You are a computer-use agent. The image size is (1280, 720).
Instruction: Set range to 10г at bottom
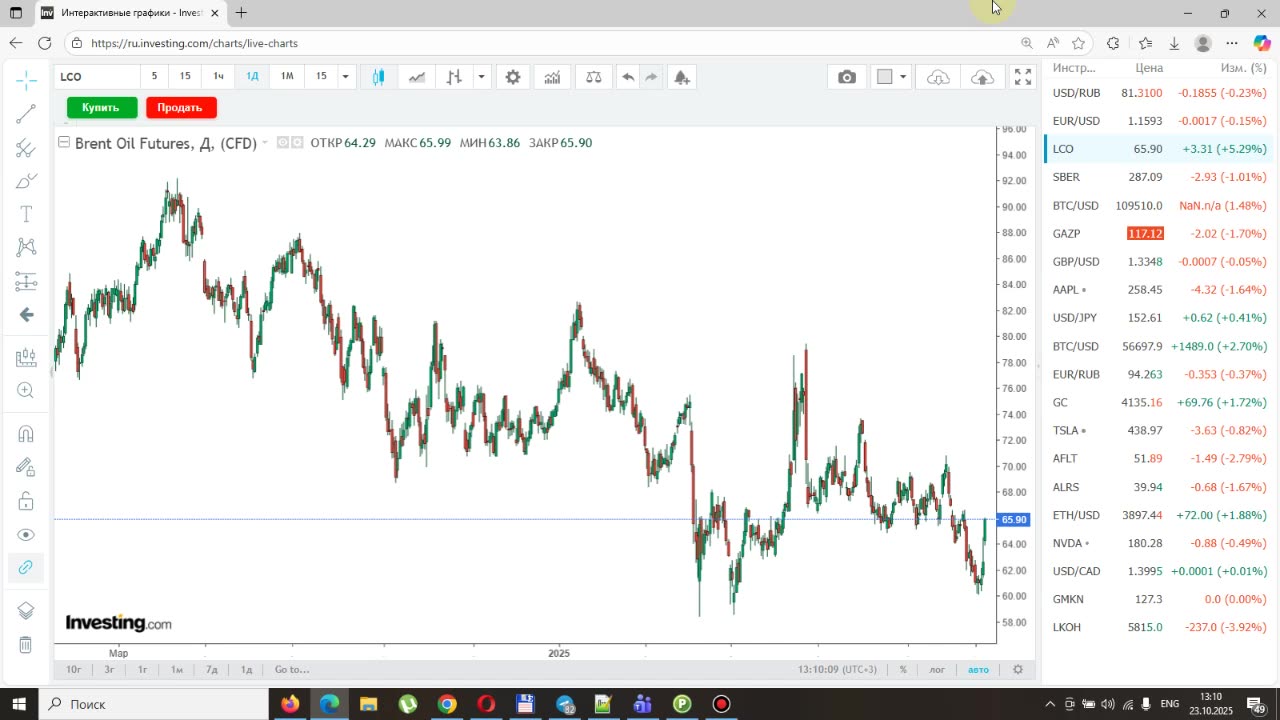tap(73, 669)
